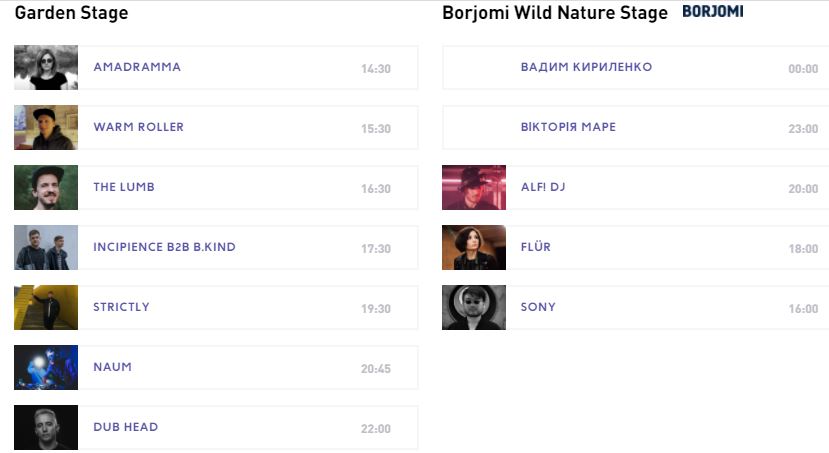Open ALFI DJ's artist photo
Image resolution: width=829 pixels, height=453 pixels.
[x=474, y=188]
